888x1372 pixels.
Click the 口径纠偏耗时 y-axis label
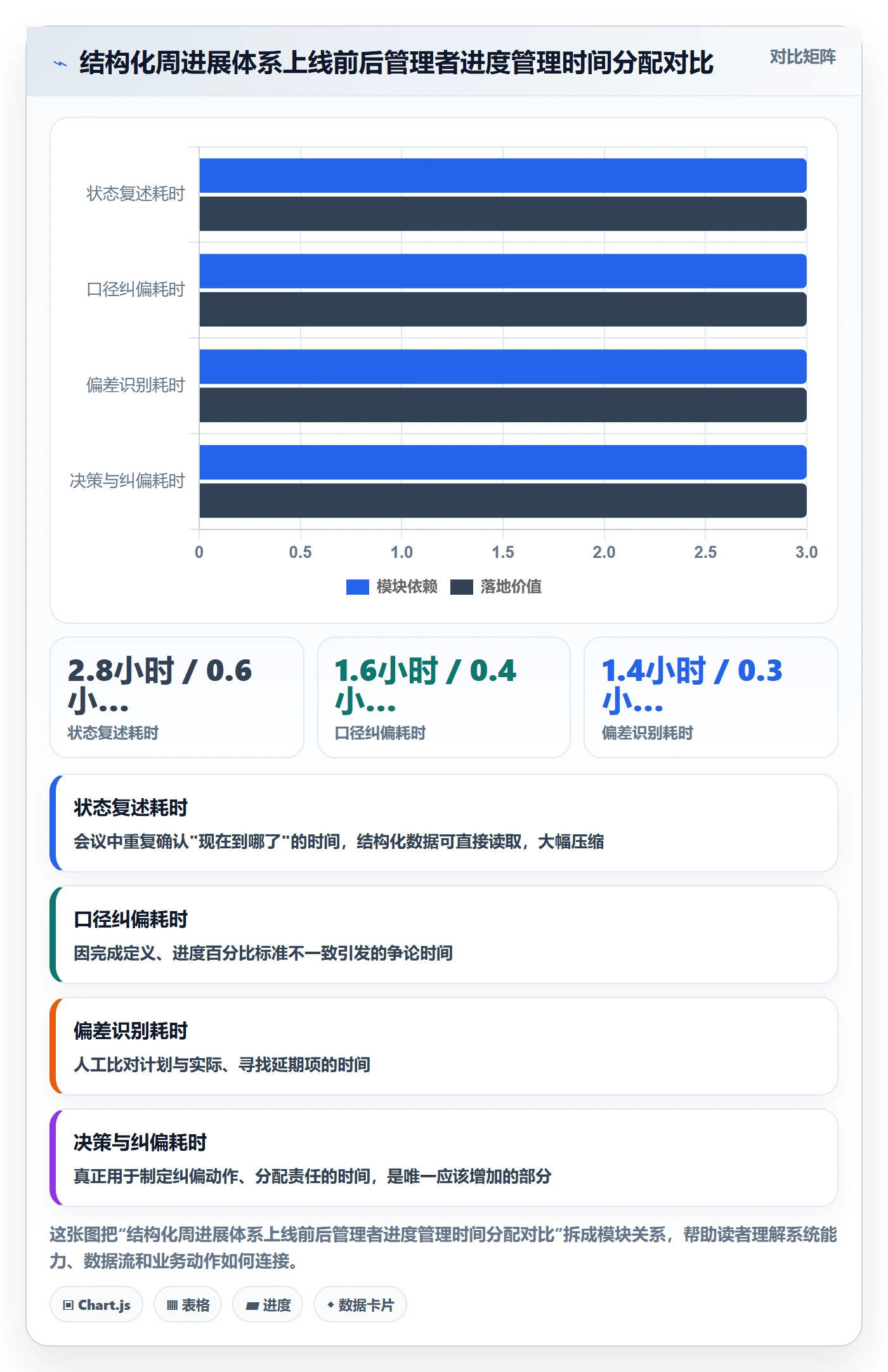[135, 290]
